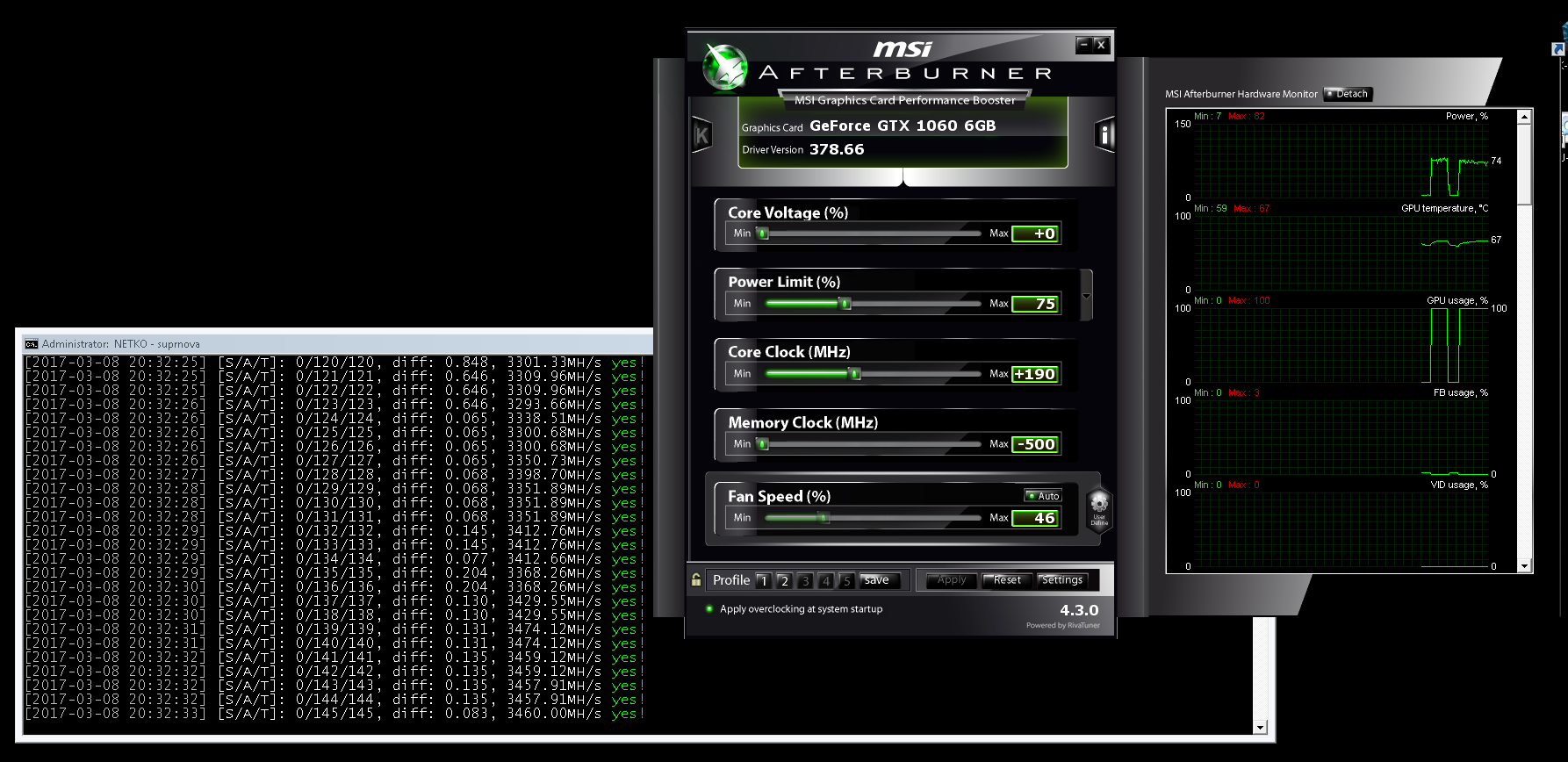The width and height of the screenshot is (1568, 762).
Task: Reset settings to default
Action: pyautogui.click(x=1007, y=580)
